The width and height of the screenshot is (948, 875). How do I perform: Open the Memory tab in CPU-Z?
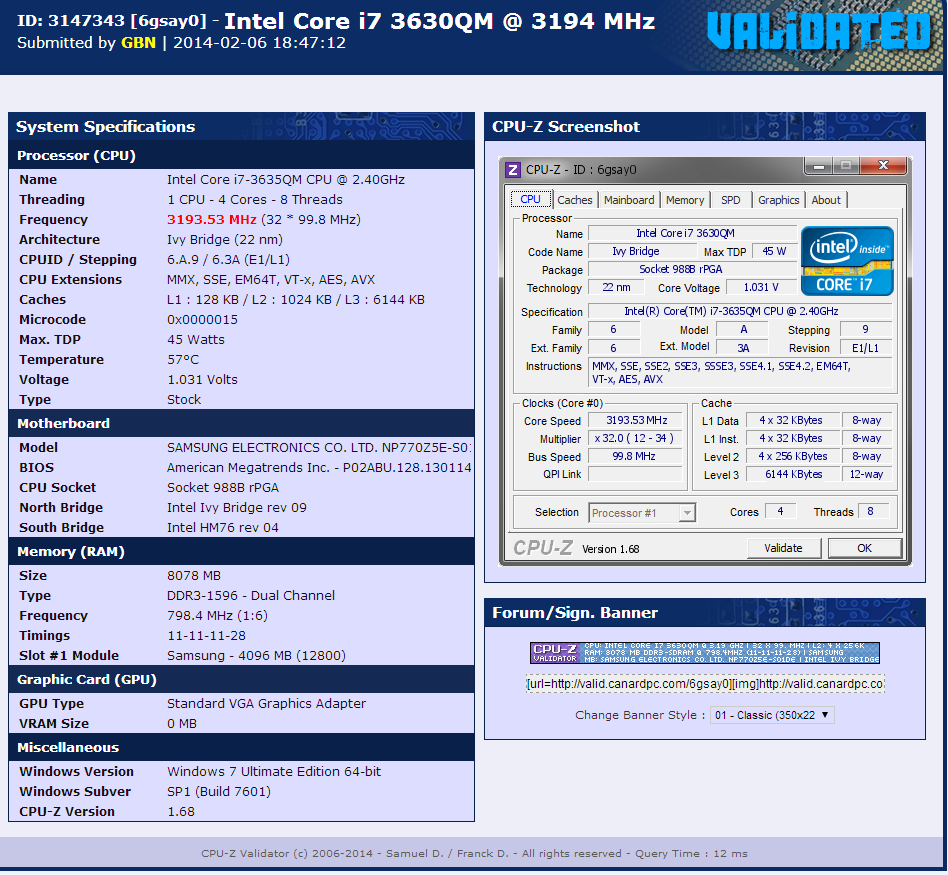685,200
